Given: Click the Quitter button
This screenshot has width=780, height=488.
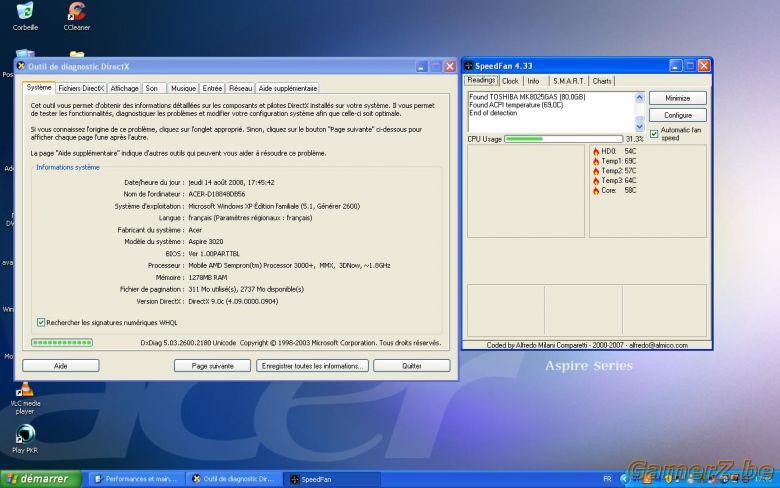Looking at the screenshot, I should click(412, 366).
